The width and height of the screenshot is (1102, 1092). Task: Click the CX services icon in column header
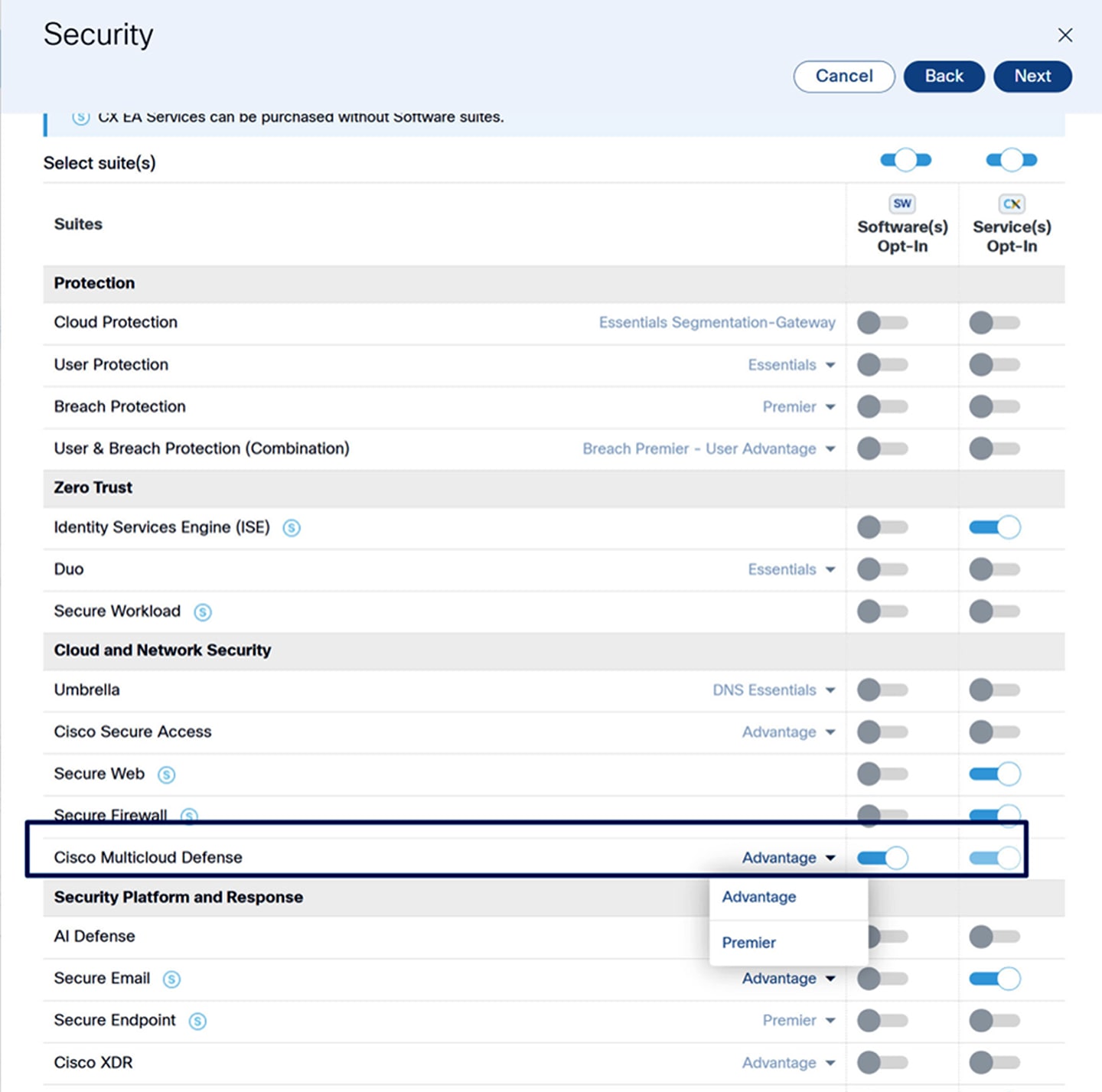click(x=1012, y=204)
